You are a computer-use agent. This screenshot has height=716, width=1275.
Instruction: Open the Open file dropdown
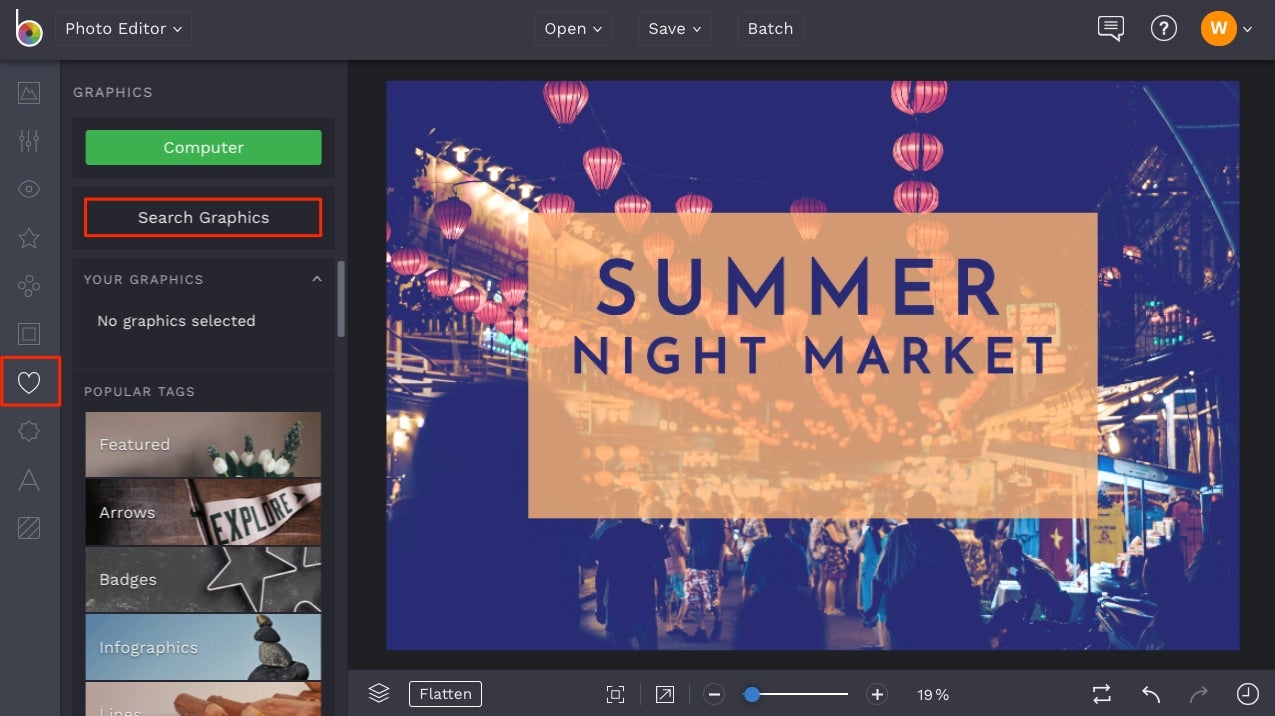tap(572, 28)
